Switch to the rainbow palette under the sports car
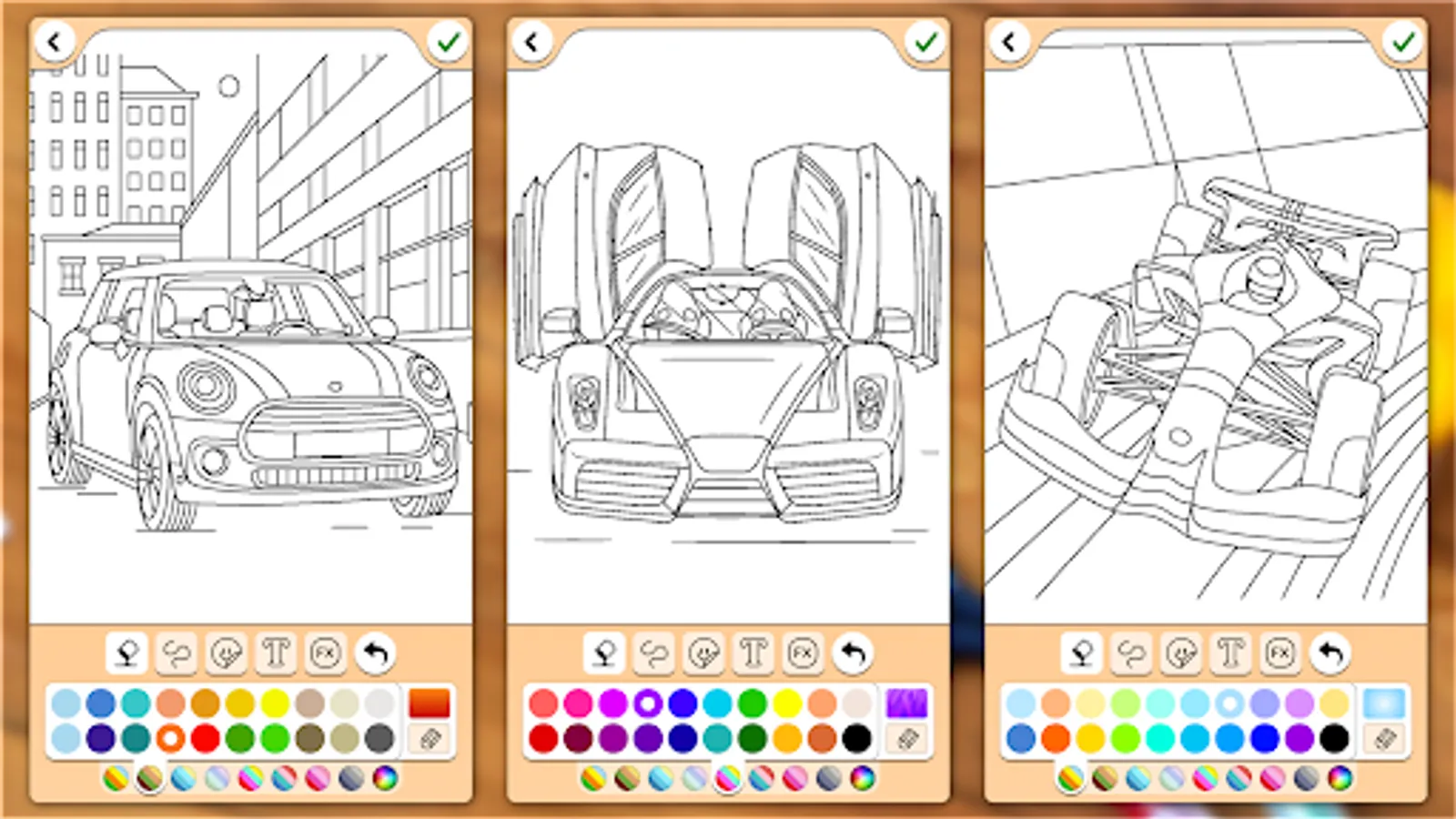This screenshot has height=819, width=1456. 593,778
